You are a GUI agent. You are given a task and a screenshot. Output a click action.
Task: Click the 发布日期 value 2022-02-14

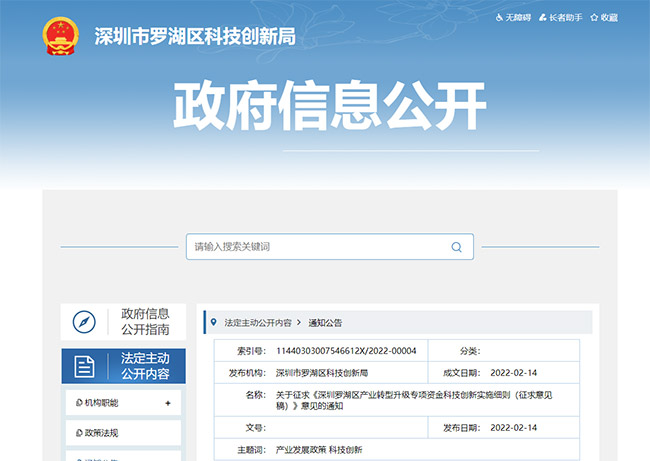(514, 428)
